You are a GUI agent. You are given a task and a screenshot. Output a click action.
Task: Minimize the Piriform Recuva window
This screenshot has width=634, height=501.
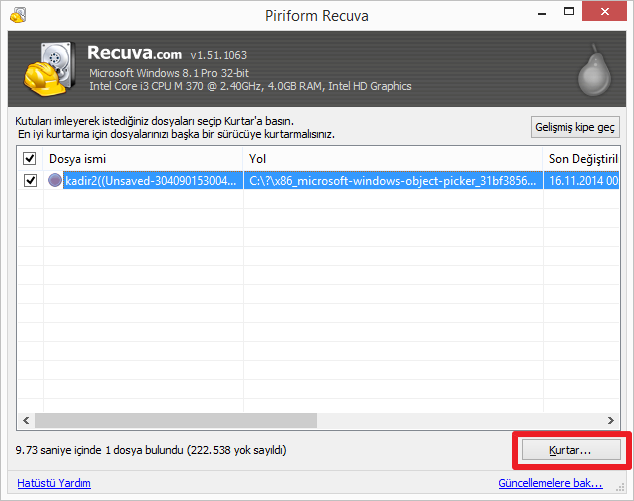[542, 13]
